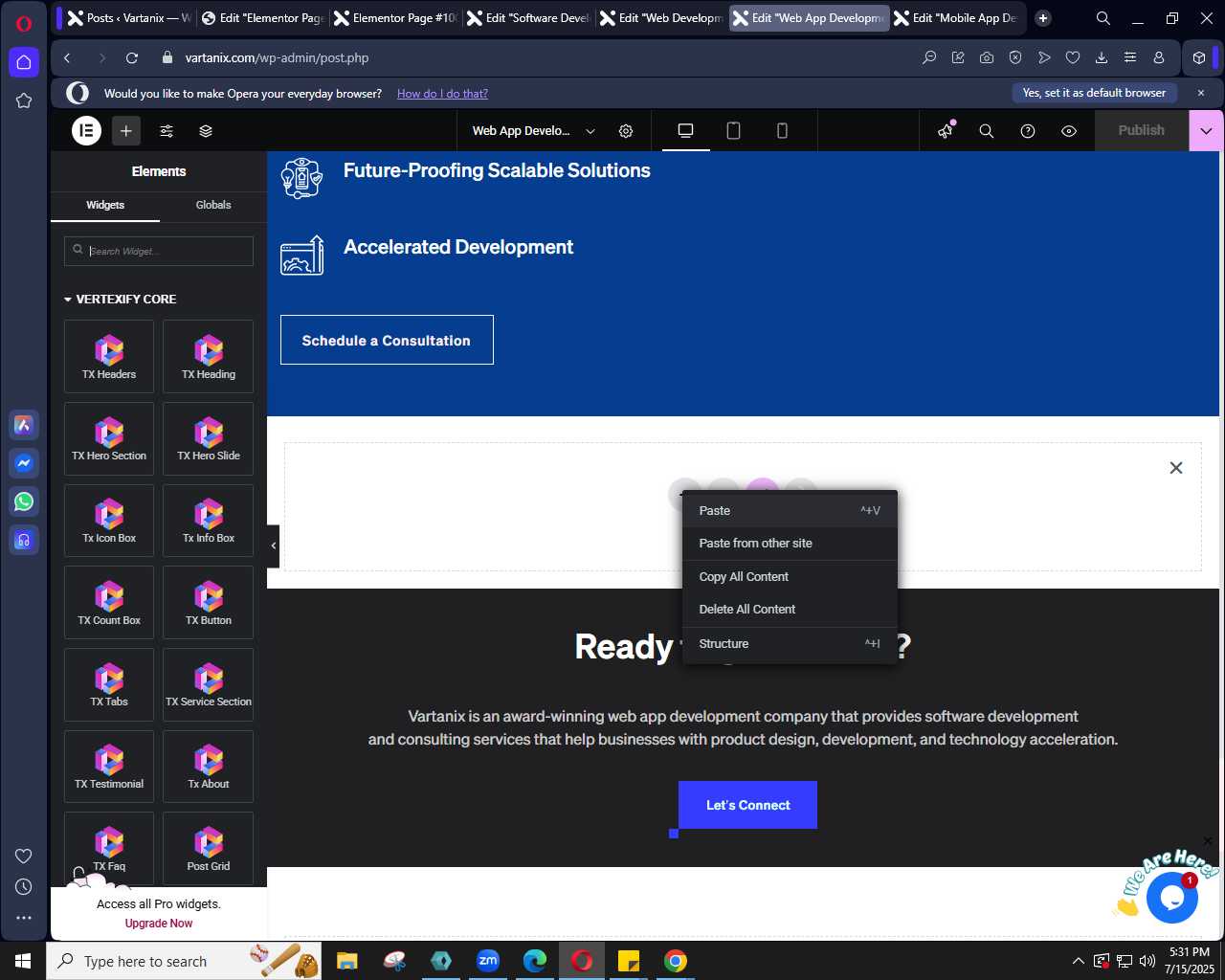
Task: Switch to the Posts ‹ Vartanix tab
Action: 129,18
